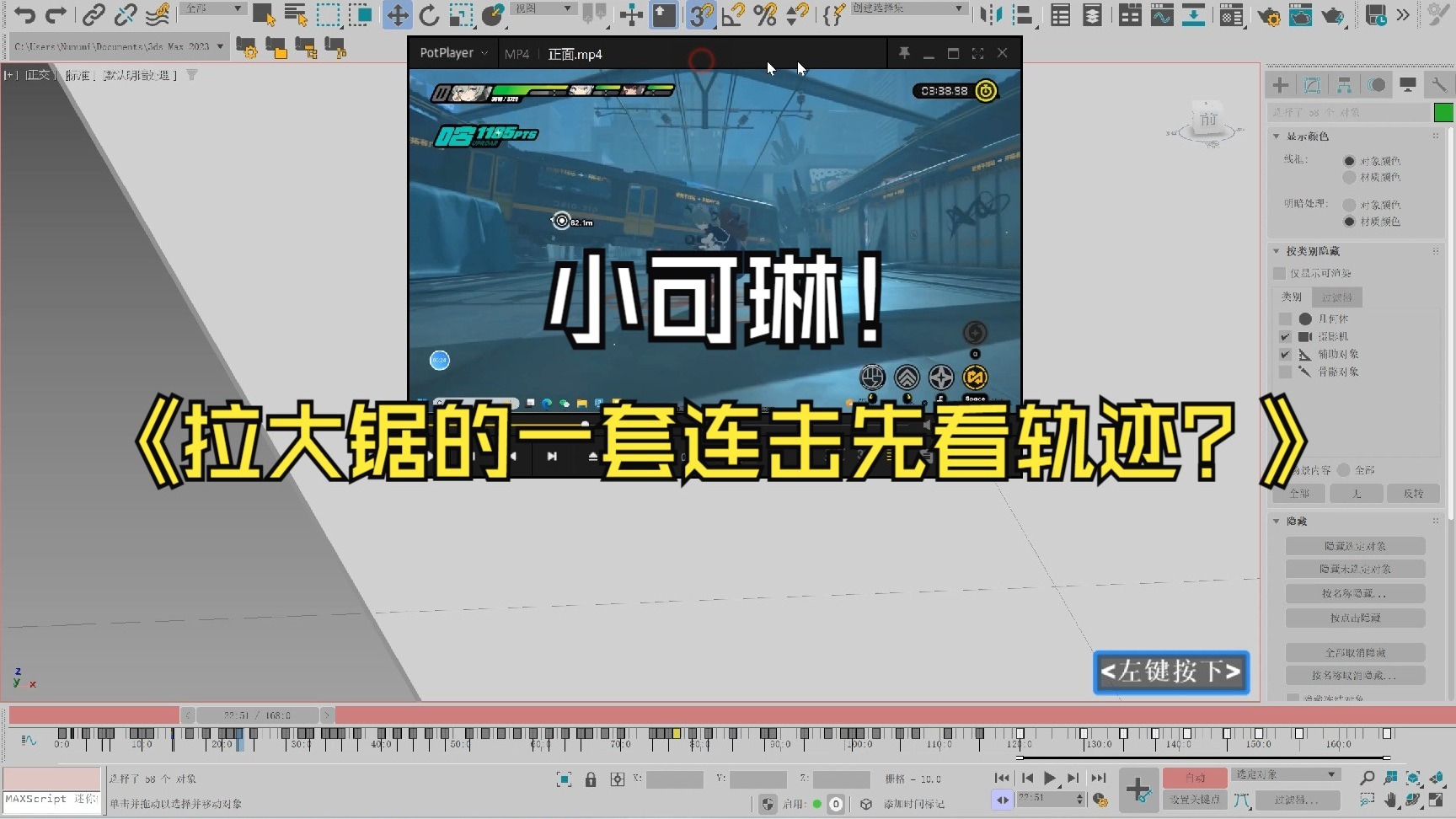This screenshot has height=819, width=1456.
Task: Toggle the 3D Snaps button
Action: [700, 14]
